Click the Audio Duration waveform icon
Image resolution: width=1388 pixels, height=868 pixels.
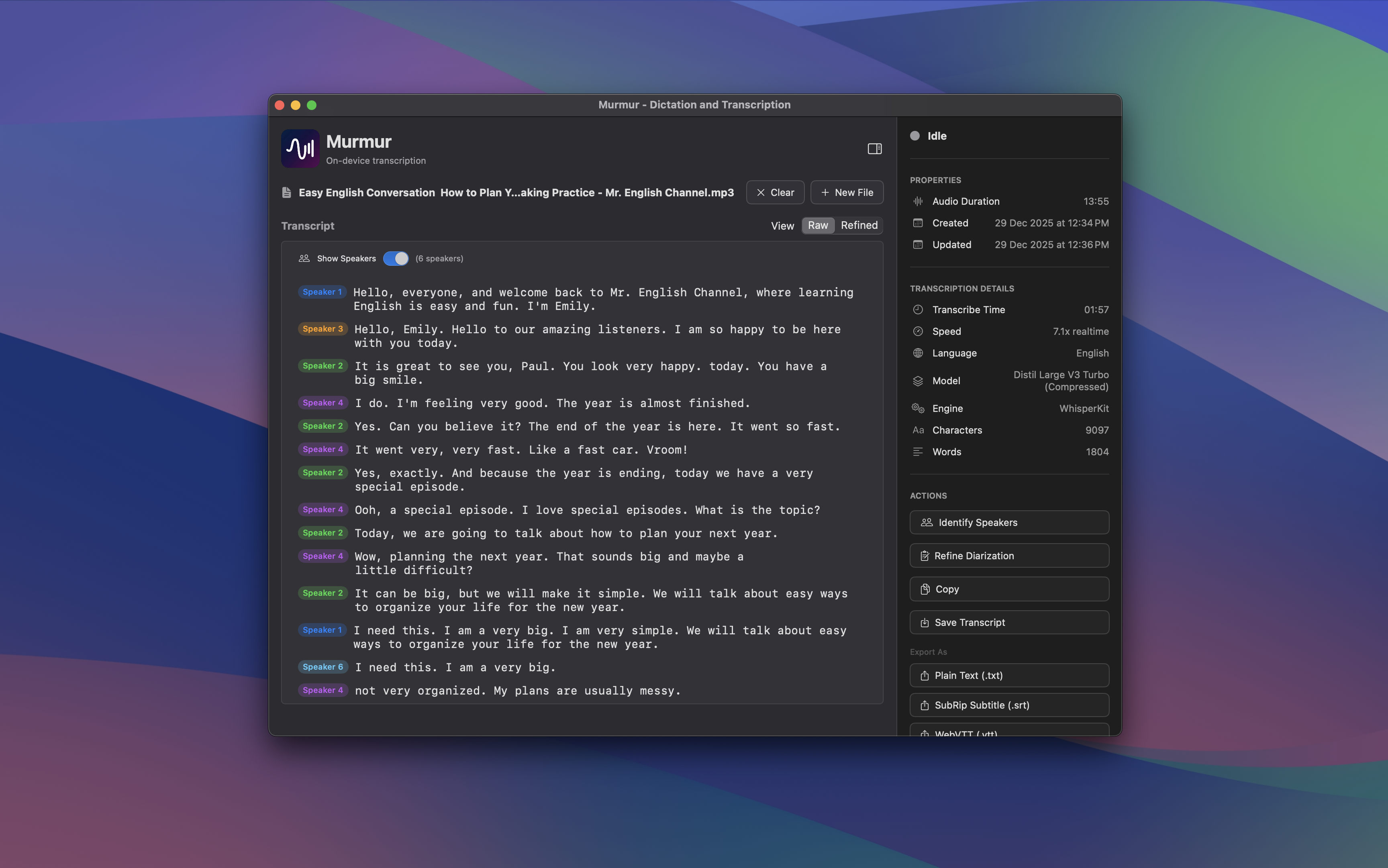(918, 201)
